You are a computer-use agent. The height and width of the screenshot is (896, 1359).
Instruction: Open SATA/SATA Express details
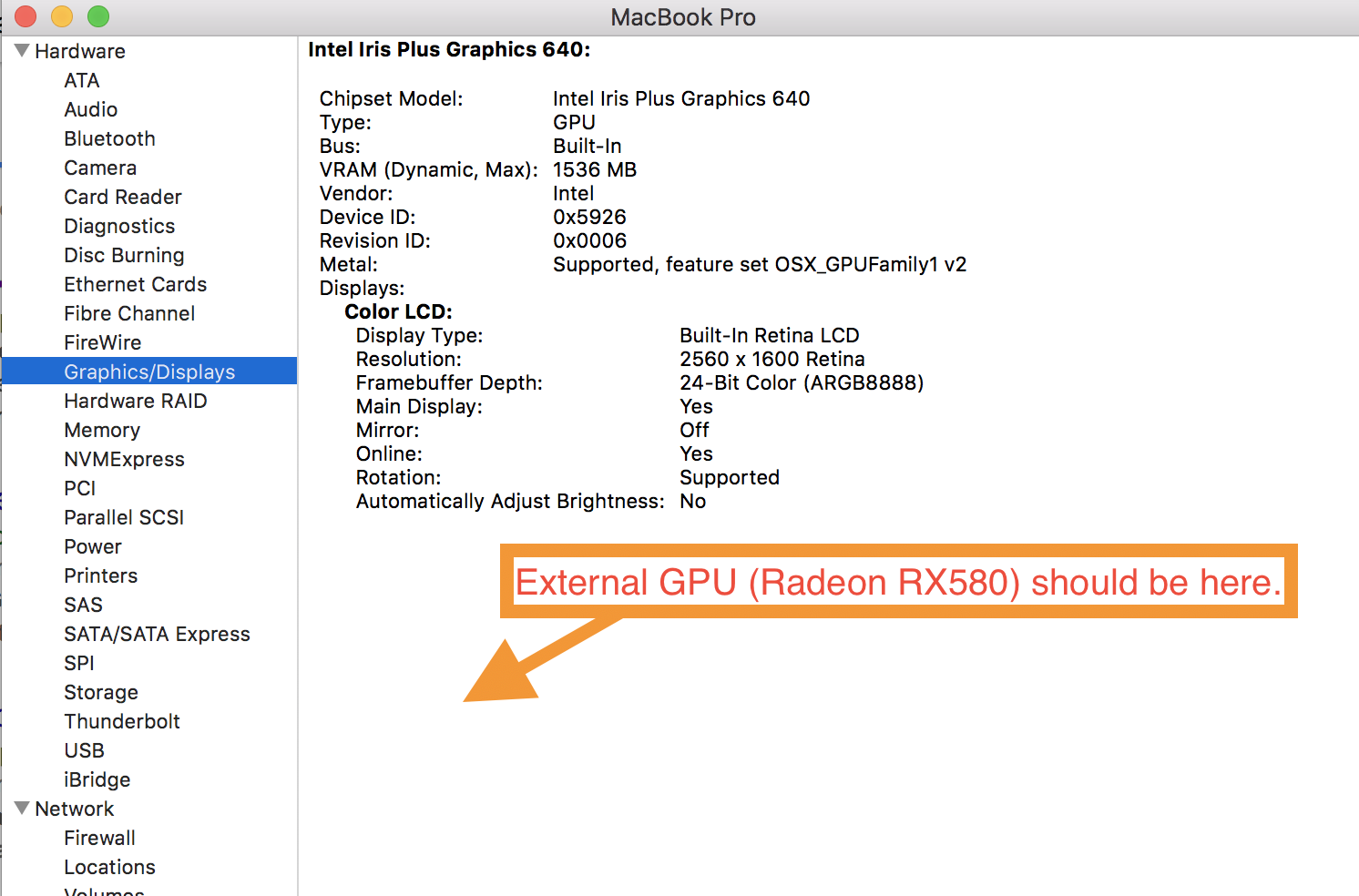click(158, 634)
